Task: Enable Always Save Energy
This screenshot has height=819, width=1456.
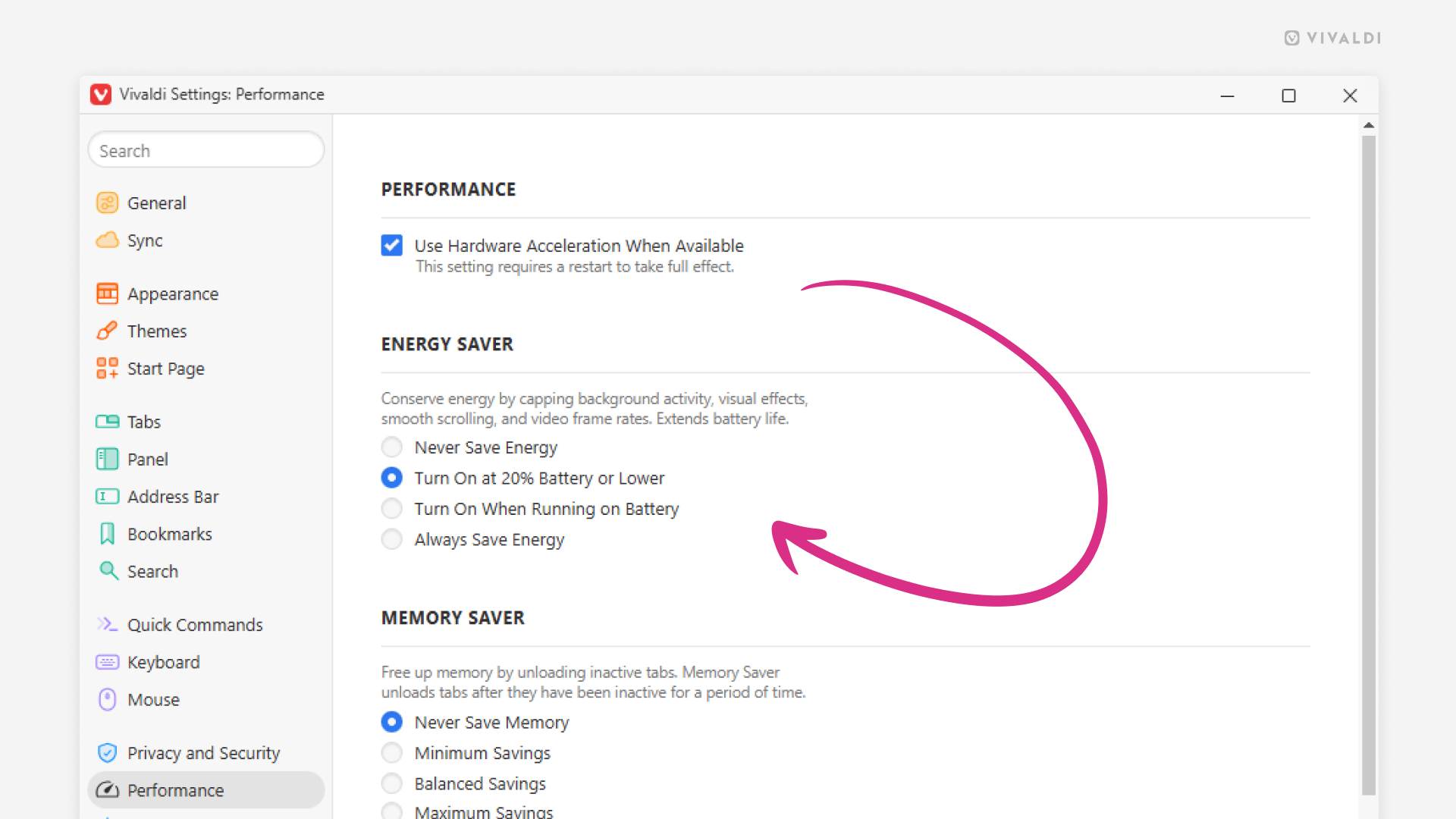Action: click(x=391, y=539)
